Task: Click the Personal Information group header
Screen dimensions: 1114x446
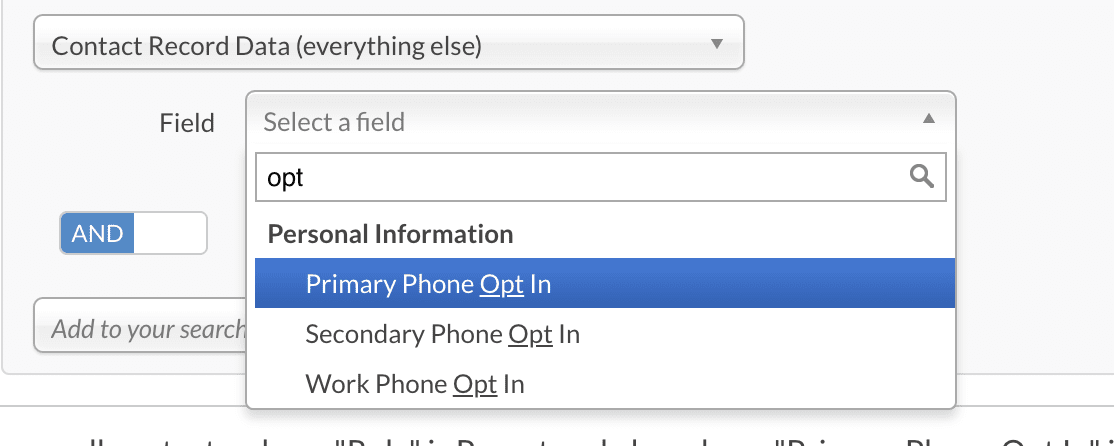Action: pos(391,234)
